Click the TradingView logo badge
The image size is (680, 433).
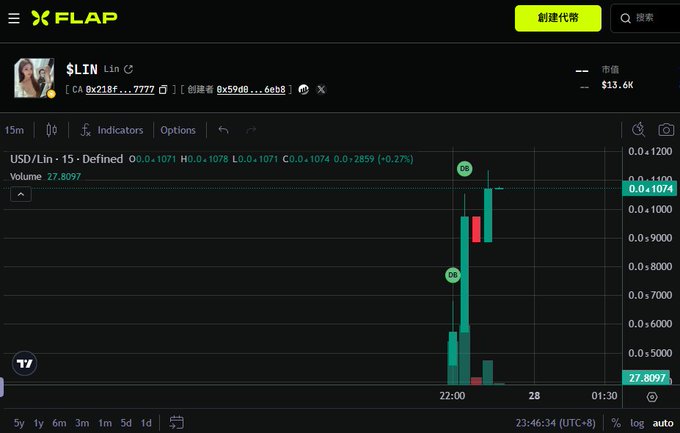[24, 364]
